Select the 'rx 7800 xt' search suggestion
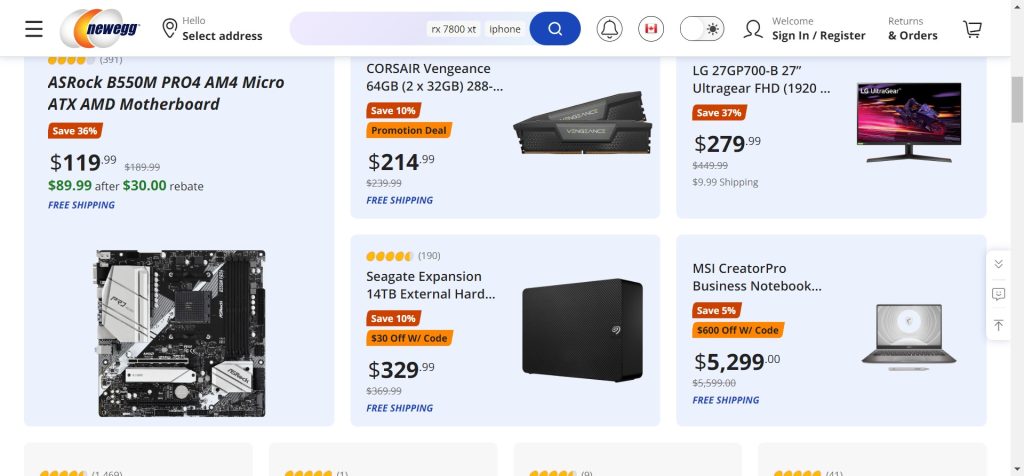This screenshot has height=476, width=1024. click(x=453, y=29)
